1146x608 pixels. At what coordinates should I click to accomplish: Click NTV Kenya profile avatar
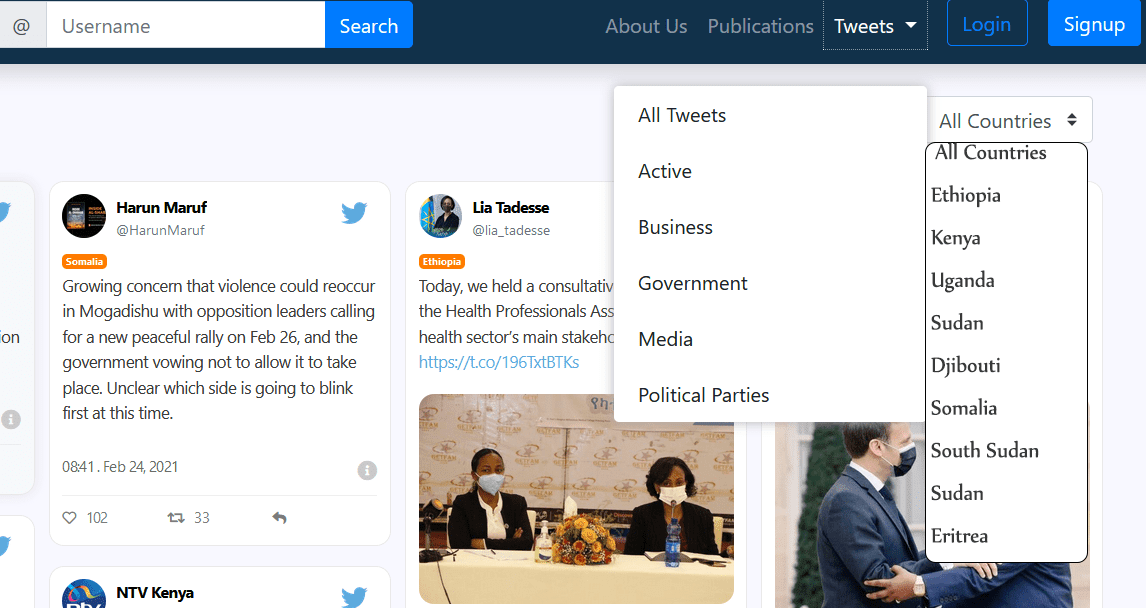[x=84, y=594]
